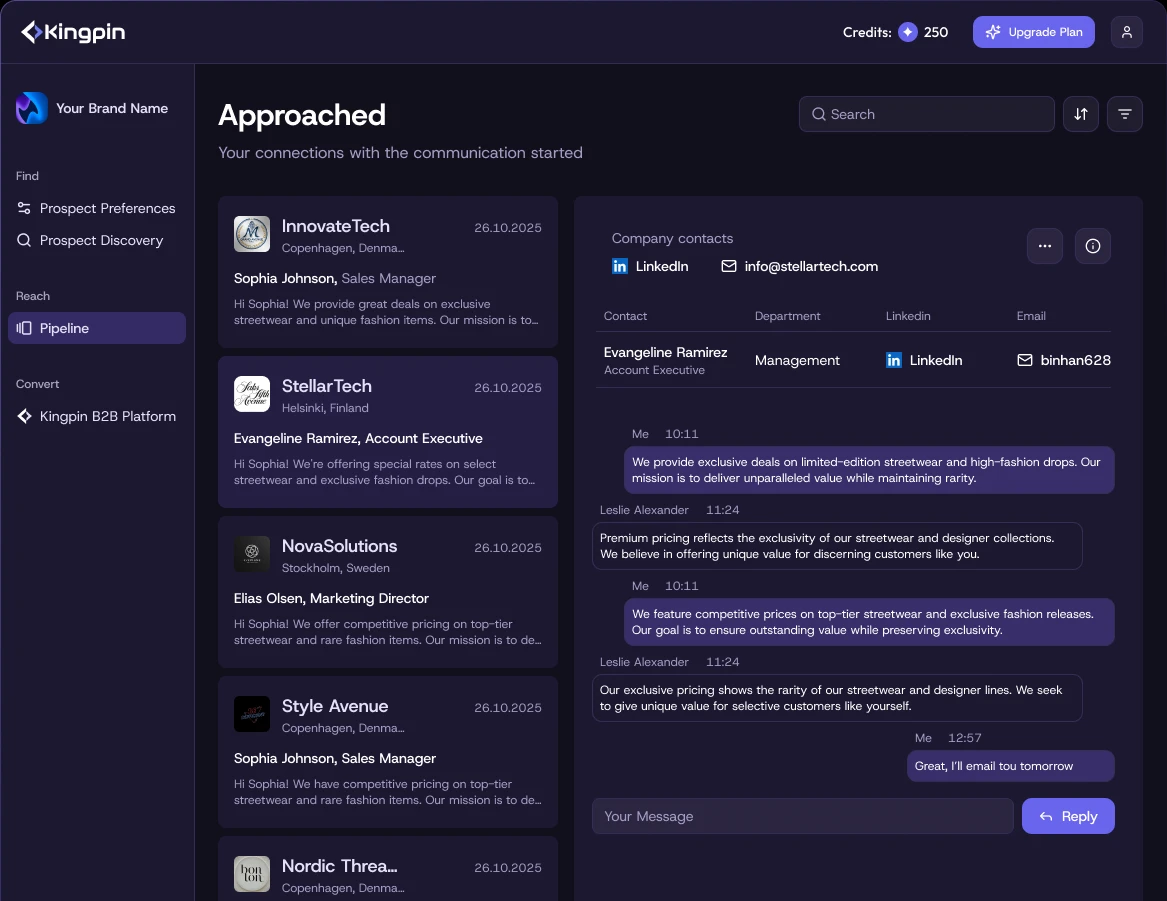Click the Department column header

[x=787, y=316]
